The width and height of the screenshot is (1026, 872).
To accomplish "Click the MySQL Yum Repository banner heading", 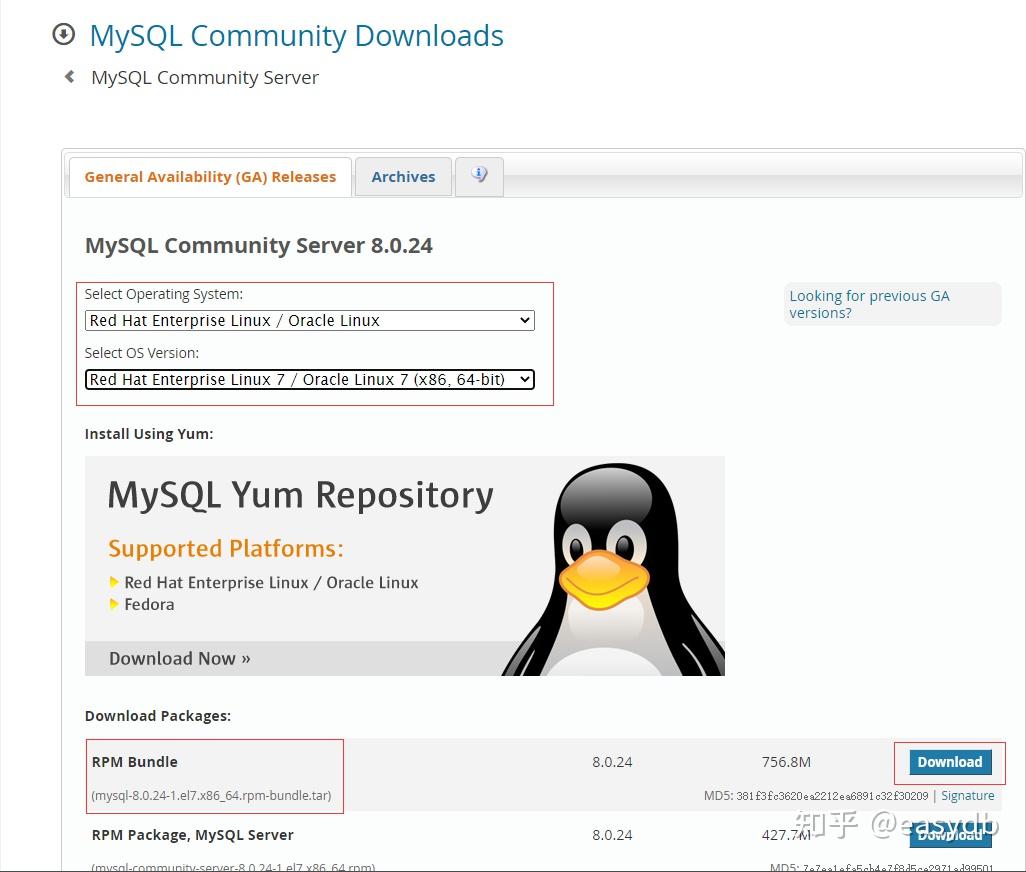I will 299,494.
